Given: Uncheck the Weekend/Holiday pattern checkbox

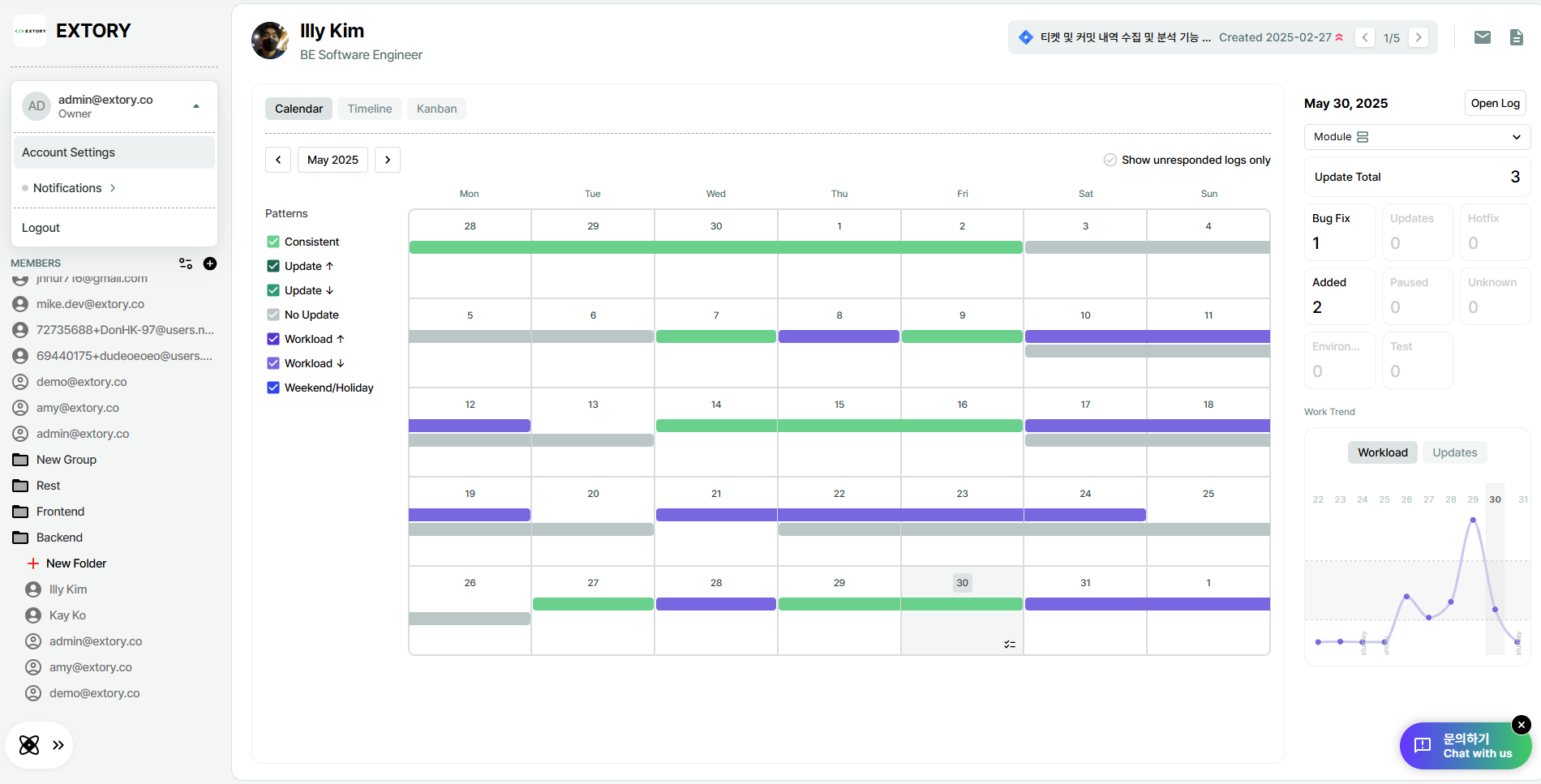Looking at the screenshot, I should click(x=273, y=388).
